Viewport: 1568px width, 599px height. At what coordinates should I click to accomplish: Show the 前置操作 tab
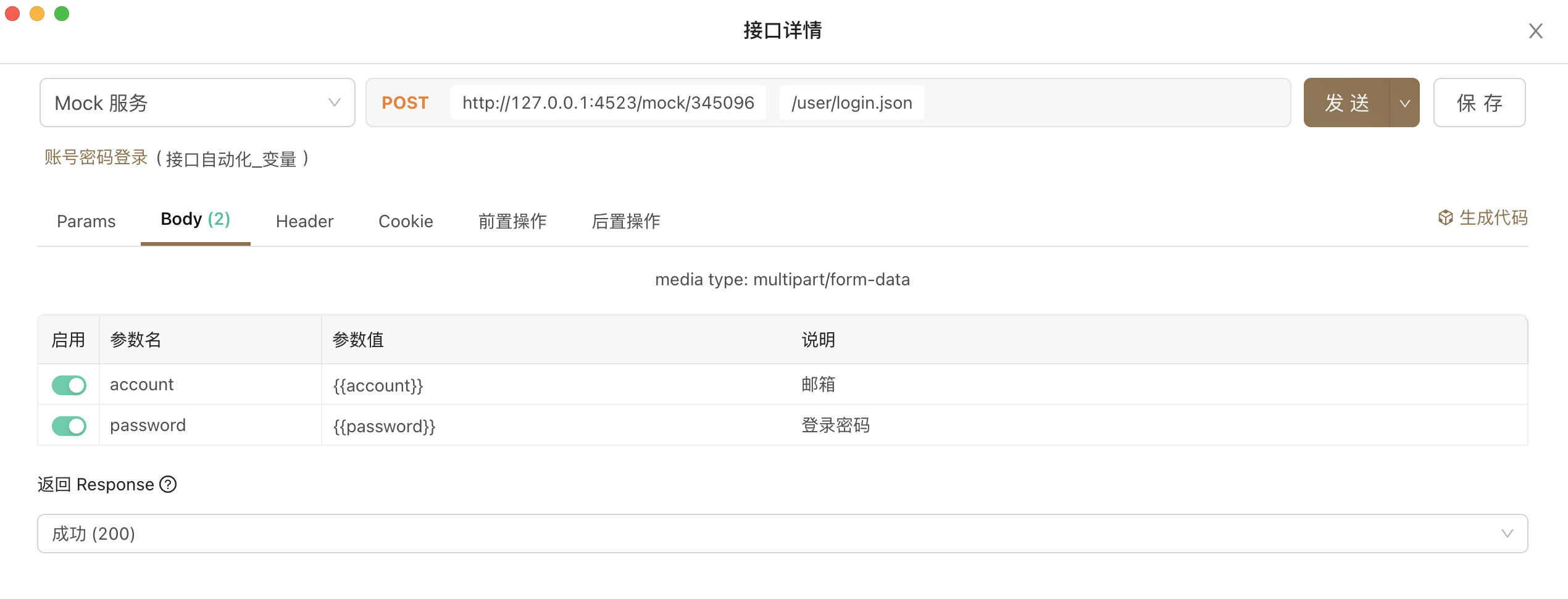pos(512,221)
